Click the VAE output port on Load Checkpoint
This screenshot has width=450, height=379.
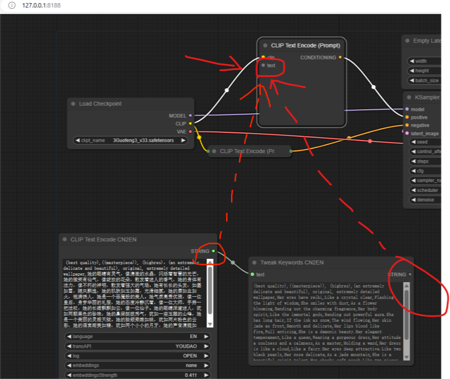tap(190, 132)
